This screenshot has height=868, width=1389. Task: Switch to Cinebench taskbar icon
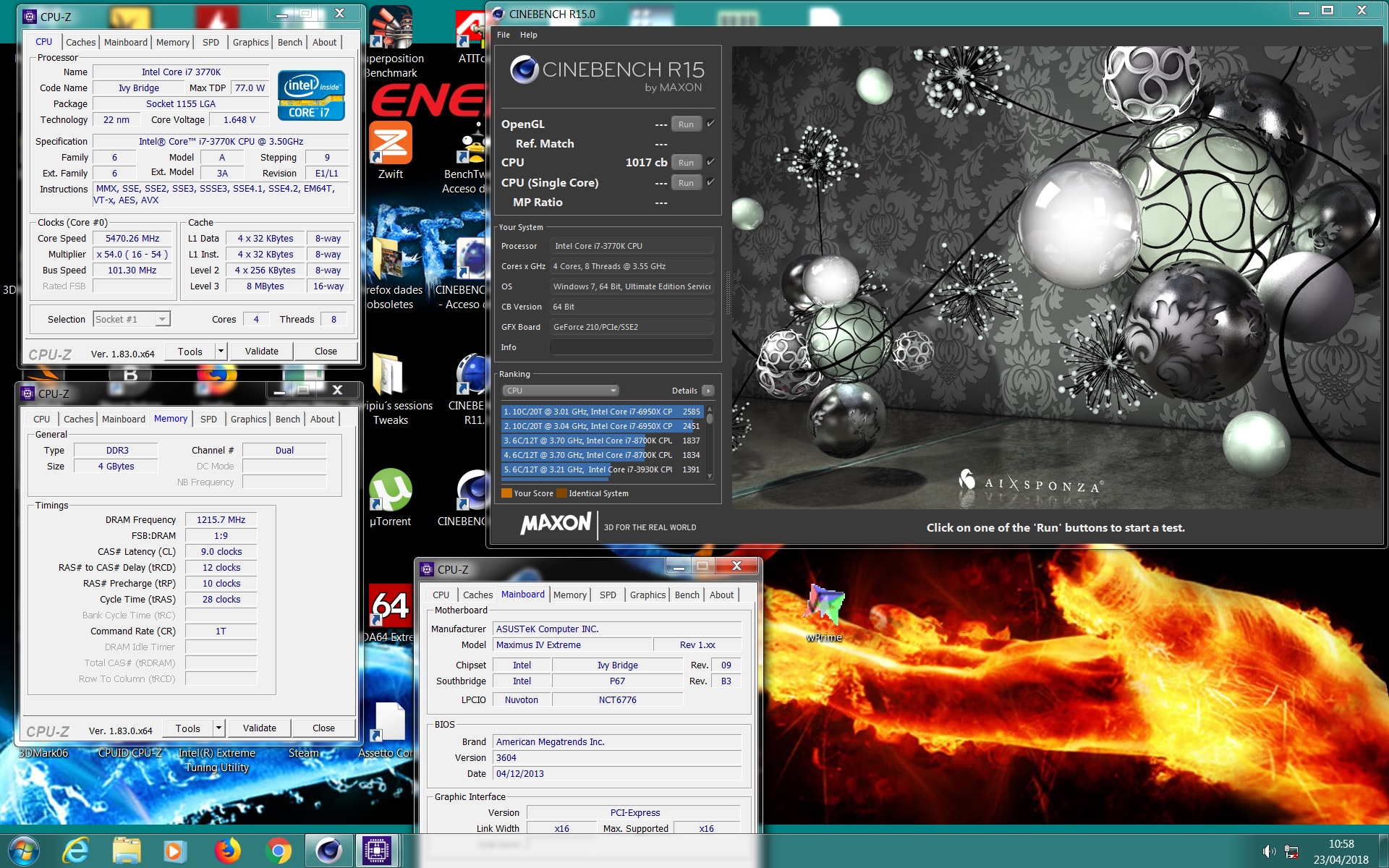[328, 851]
